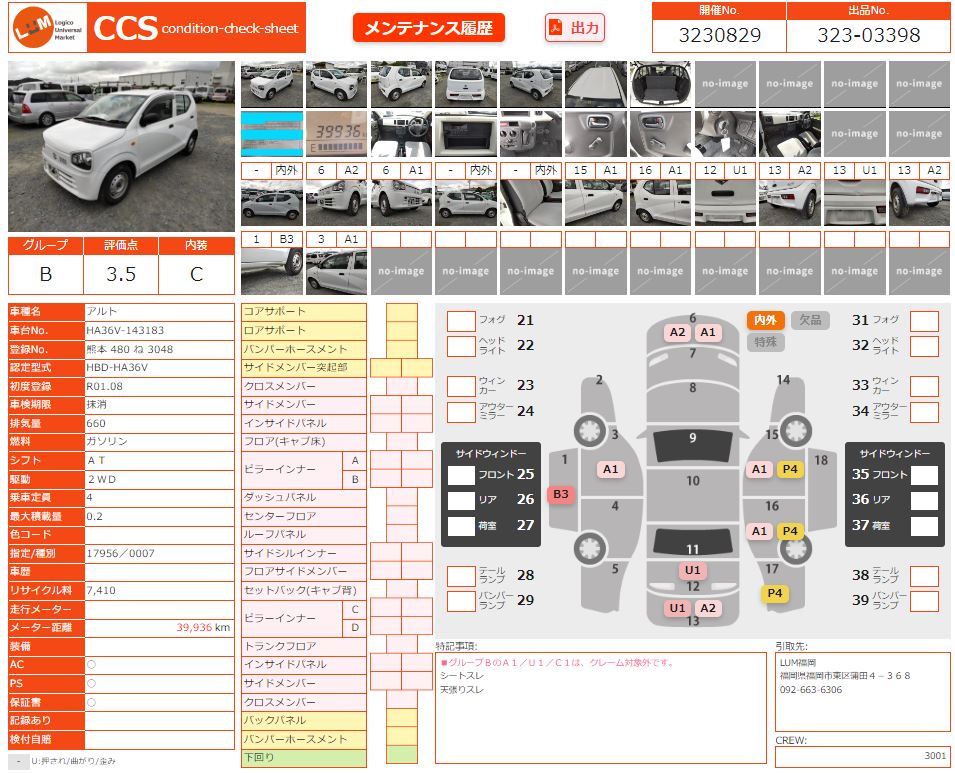Check the left フォグ 21 checkbox
Image resolution: width=955 pixels, height=773 pixels.
(x=461, y=321)
